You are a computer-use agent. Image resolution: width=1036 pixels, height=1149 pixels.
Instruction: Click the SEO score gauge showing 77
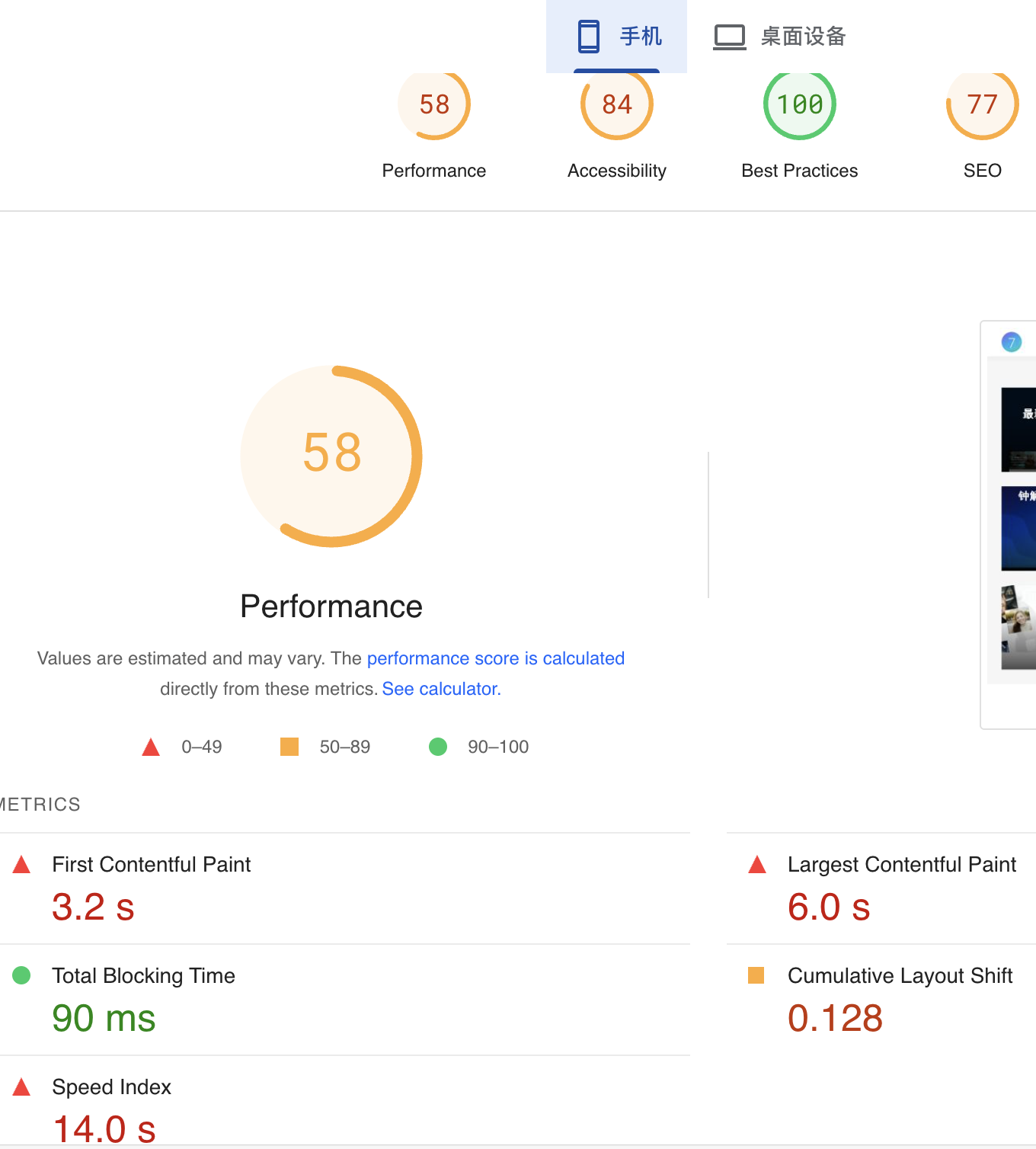click(982, 105)
